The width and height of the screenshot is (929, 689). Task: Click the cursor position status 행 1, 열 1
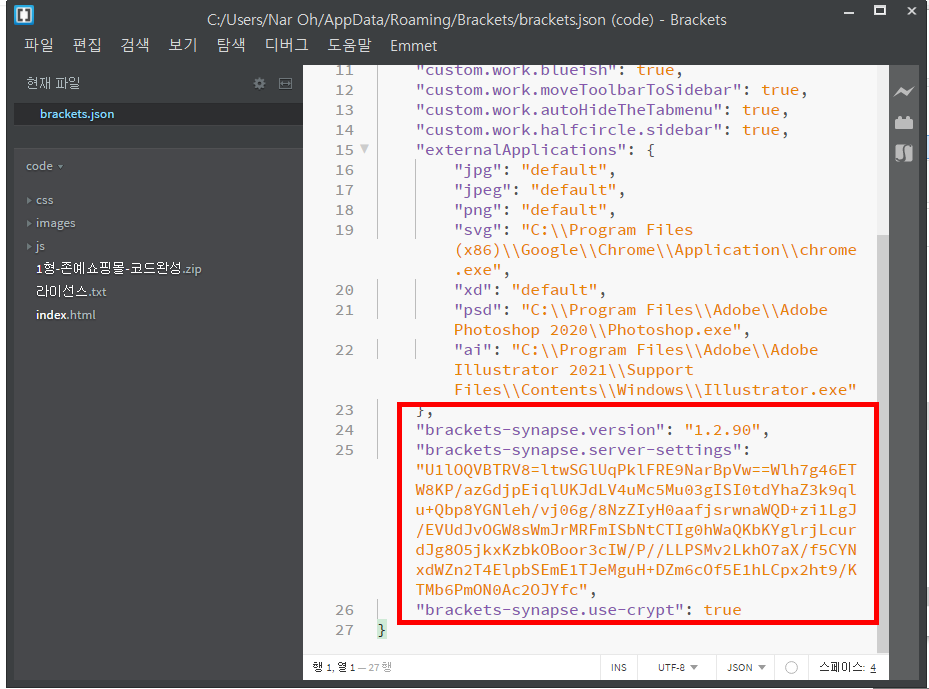(334, 668)
